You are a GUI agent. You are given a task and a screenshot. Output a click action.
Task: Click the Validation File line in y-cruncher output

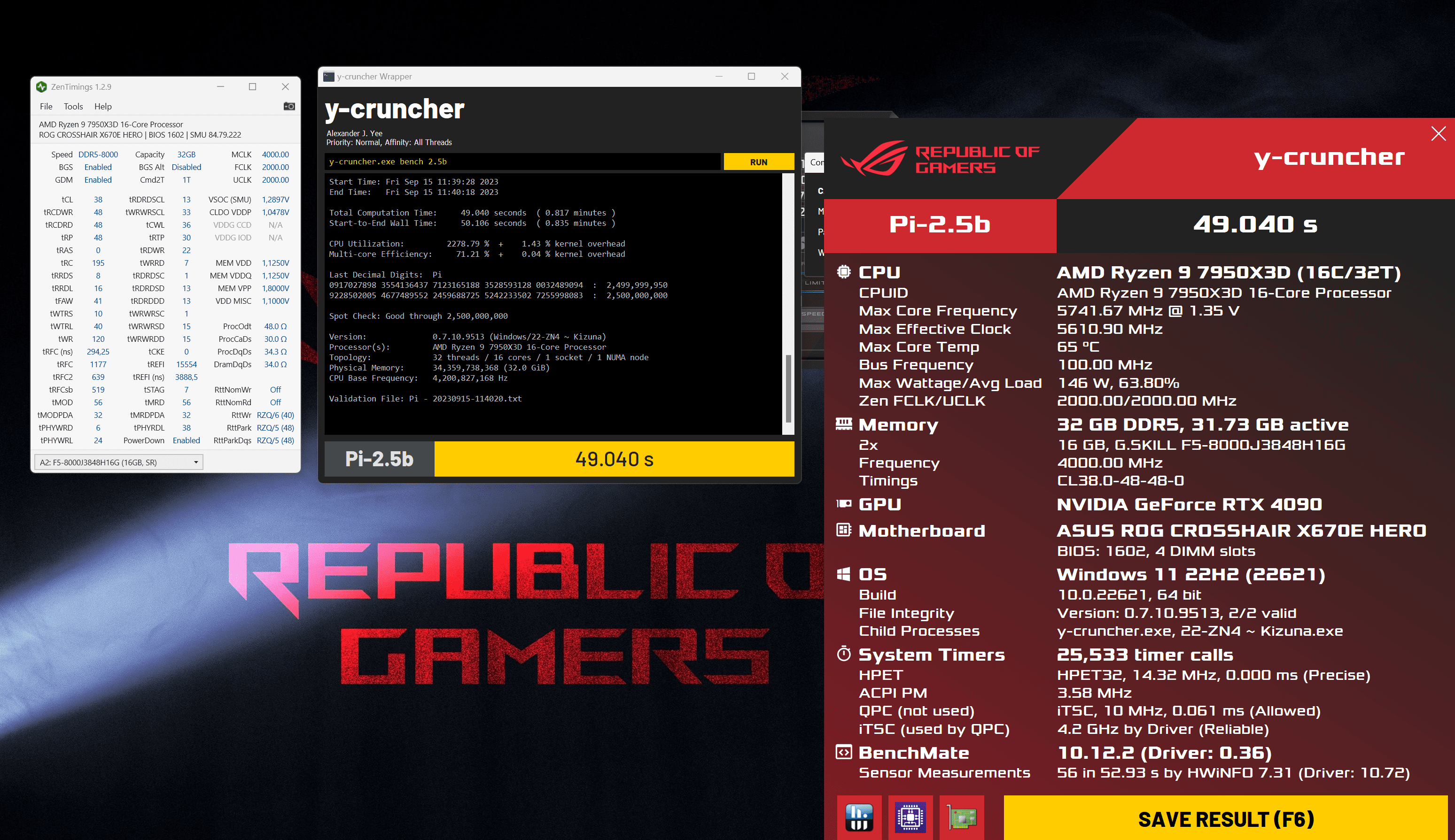tap(425, 399)
